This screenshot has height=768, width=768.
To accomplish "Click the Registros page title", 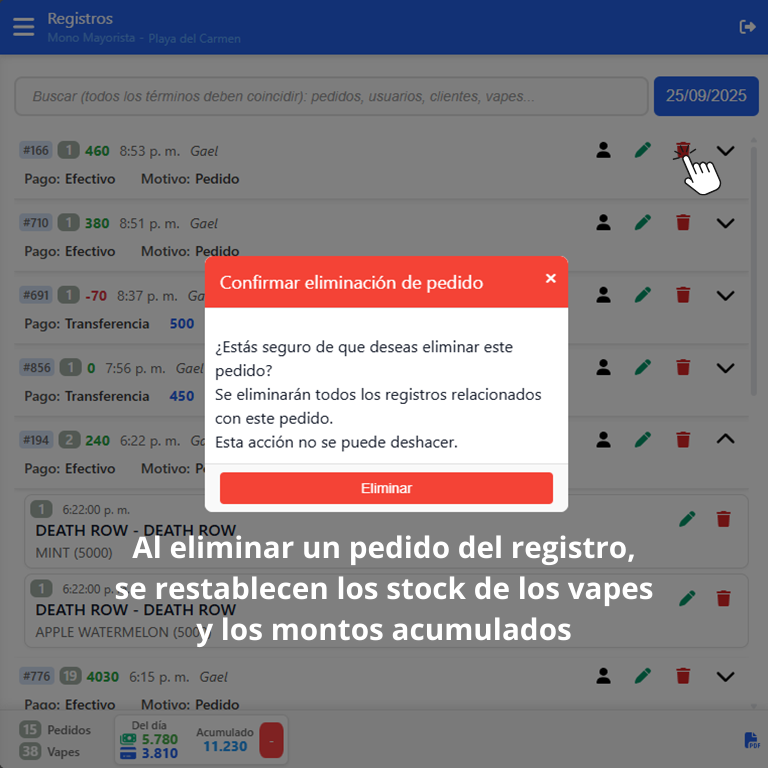I will tap(80, 19).
